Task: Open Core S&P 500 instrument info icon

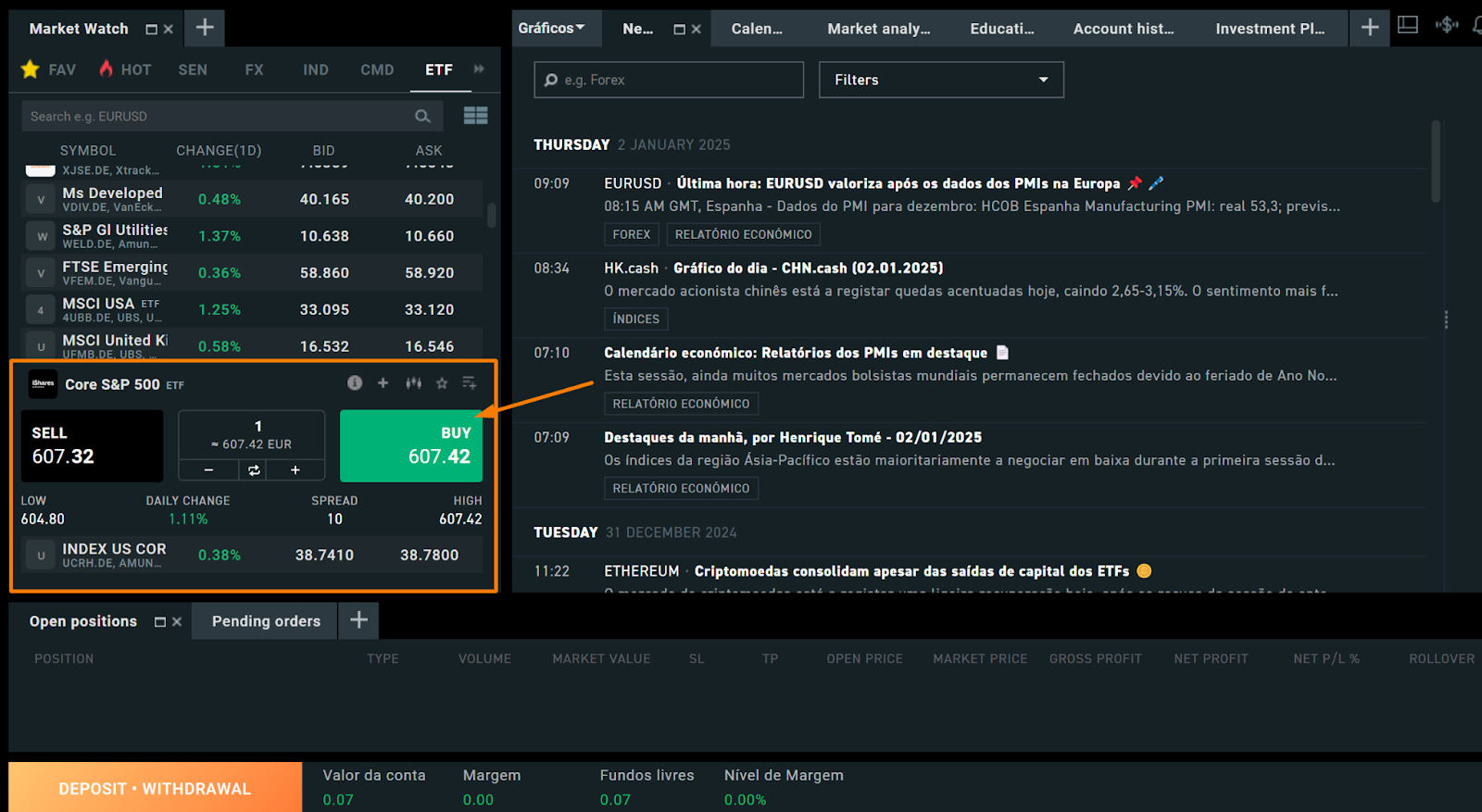Action: point(355,382)
